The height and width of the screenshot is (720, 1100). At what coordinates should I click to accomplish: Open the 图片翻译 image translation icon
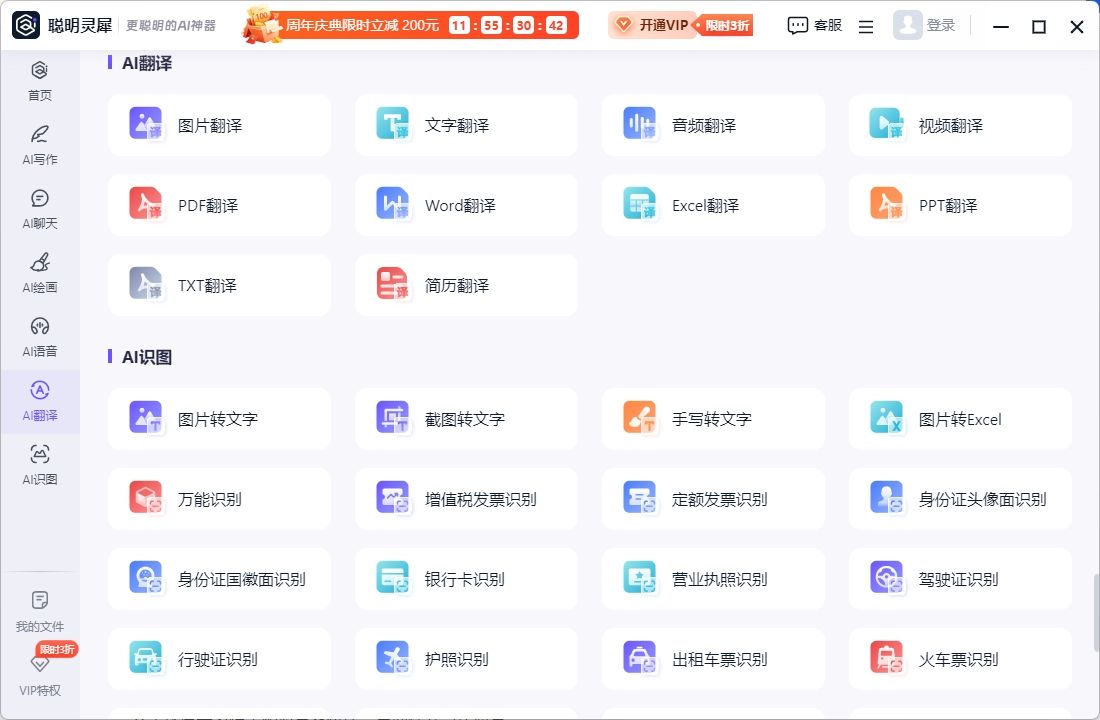(x=146, y=124)
